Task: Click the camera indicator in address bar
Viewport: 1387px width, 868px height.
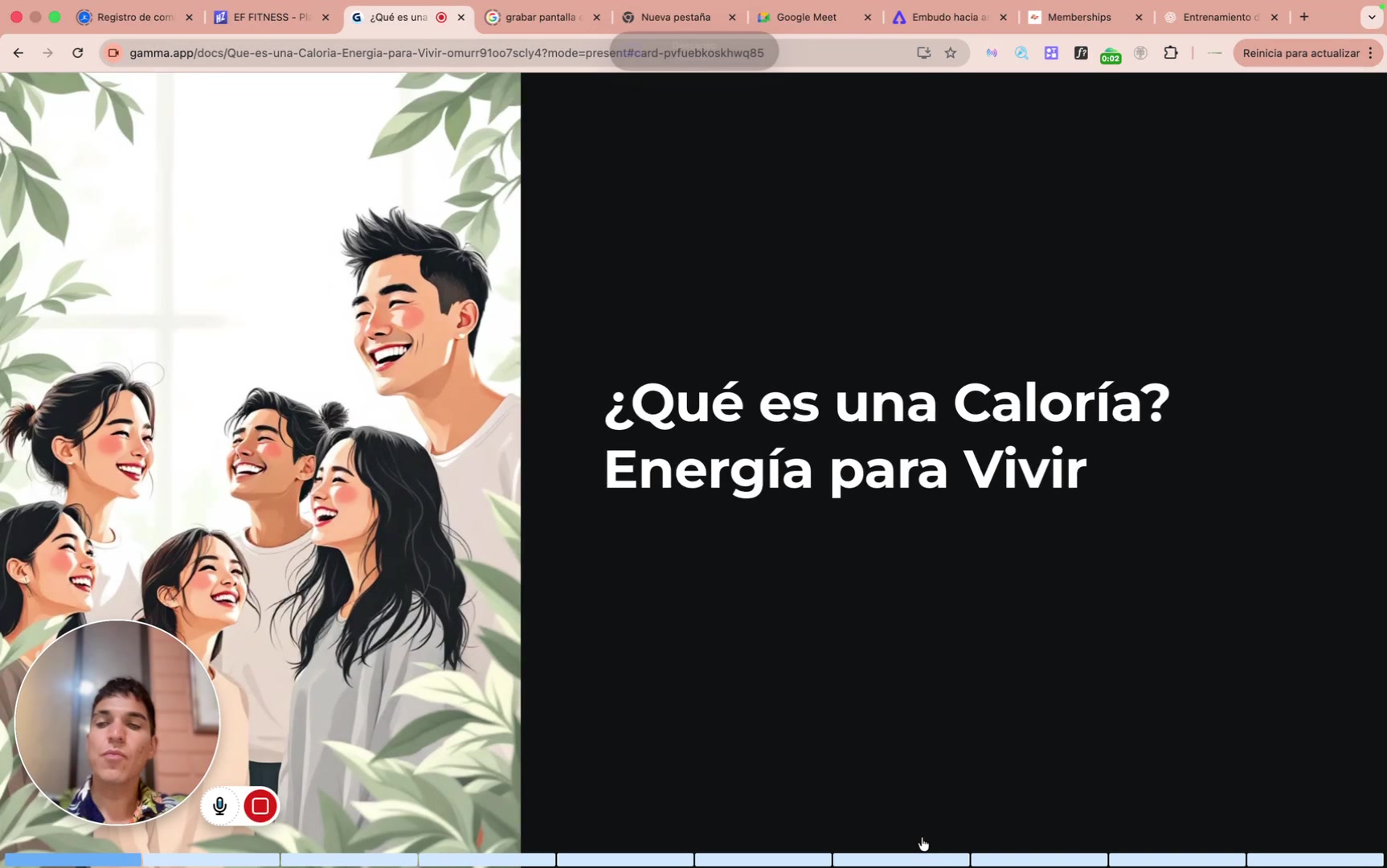Action: pos(113,53)
